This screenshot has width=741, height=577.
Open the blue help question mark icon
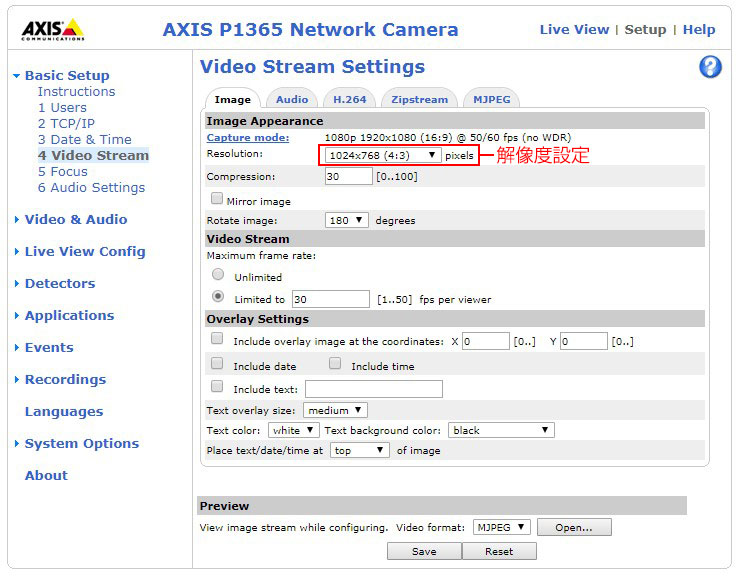click(710, 67)
